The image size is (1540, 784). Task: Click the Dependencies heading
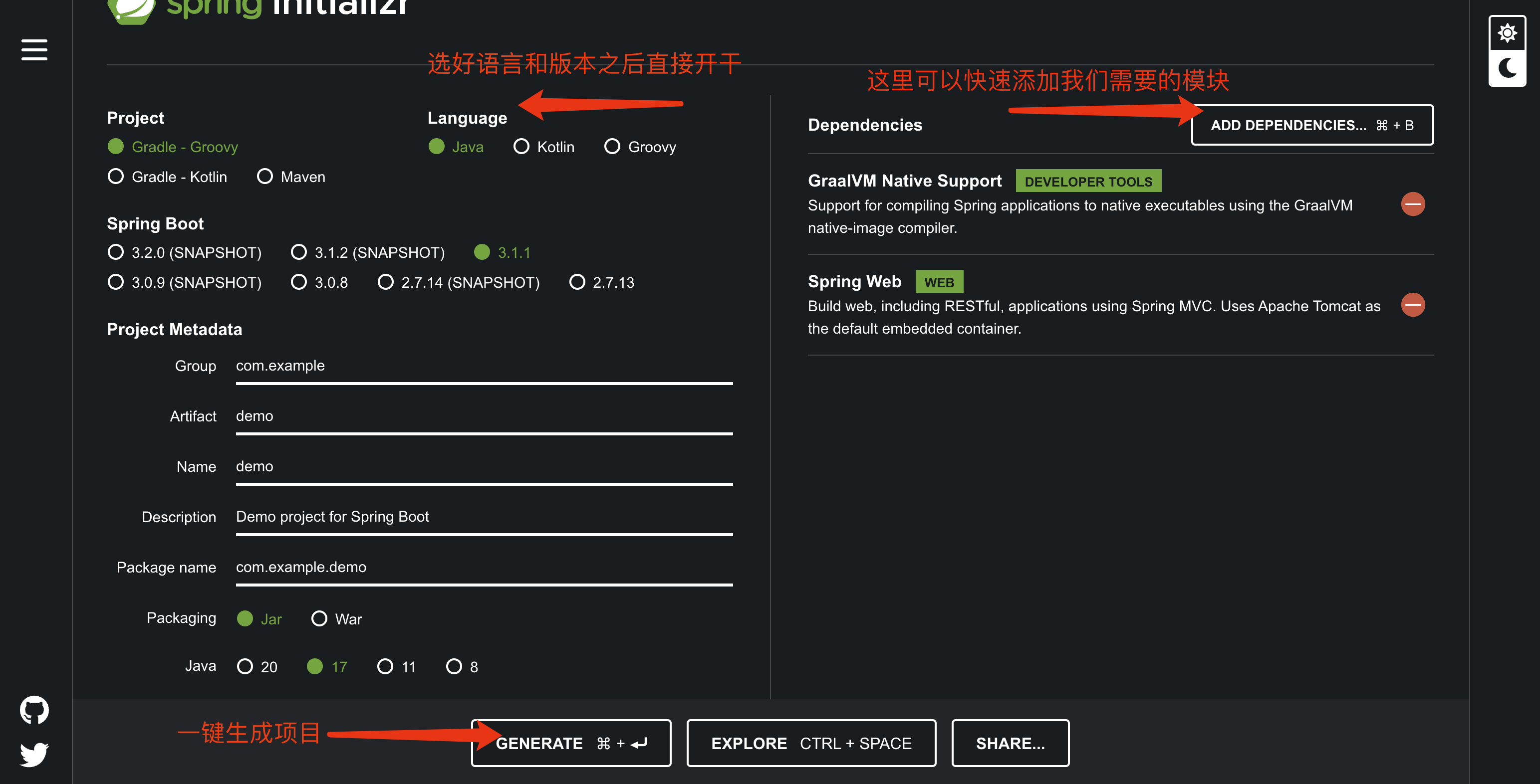pos(864,125)
